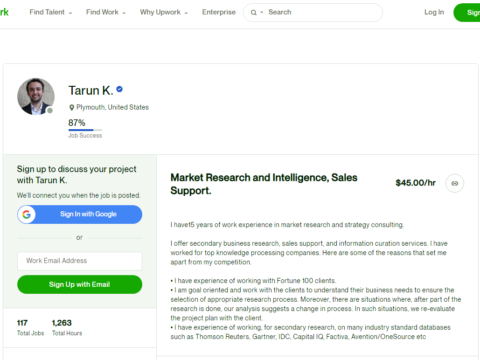480x360 pixels.
Task: Click the search magnifier icon
Action: click(254, 13)
